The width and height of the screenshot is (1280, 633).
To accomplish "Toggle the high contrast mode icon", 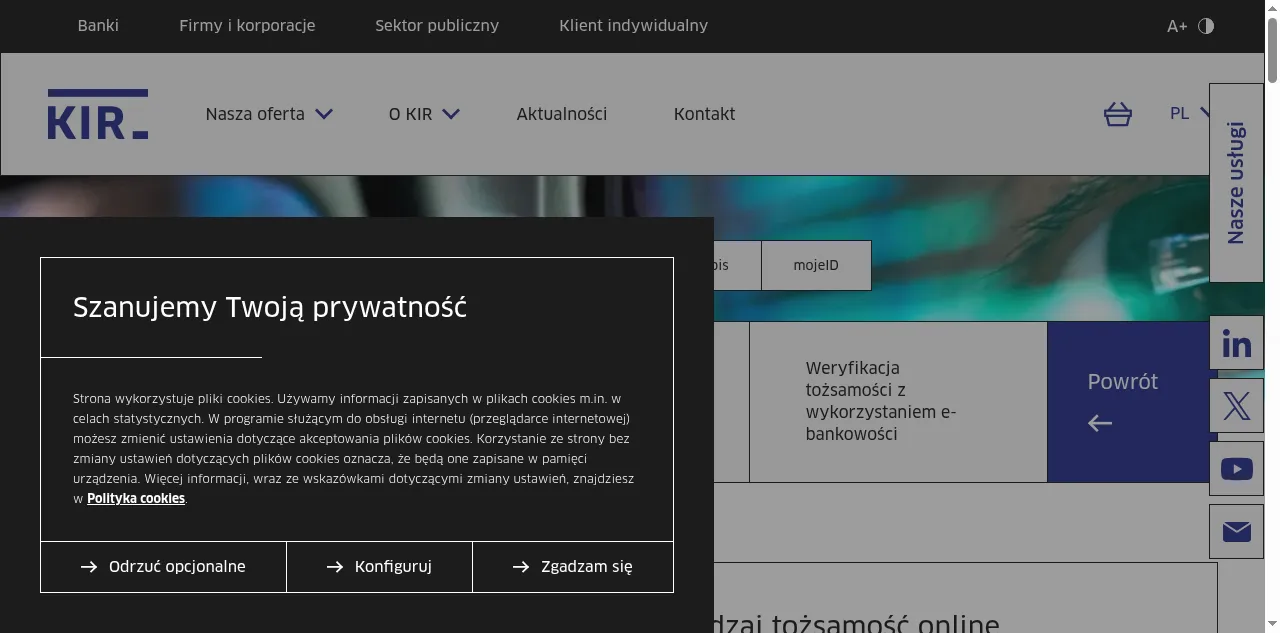I will tap(1206, 26).
